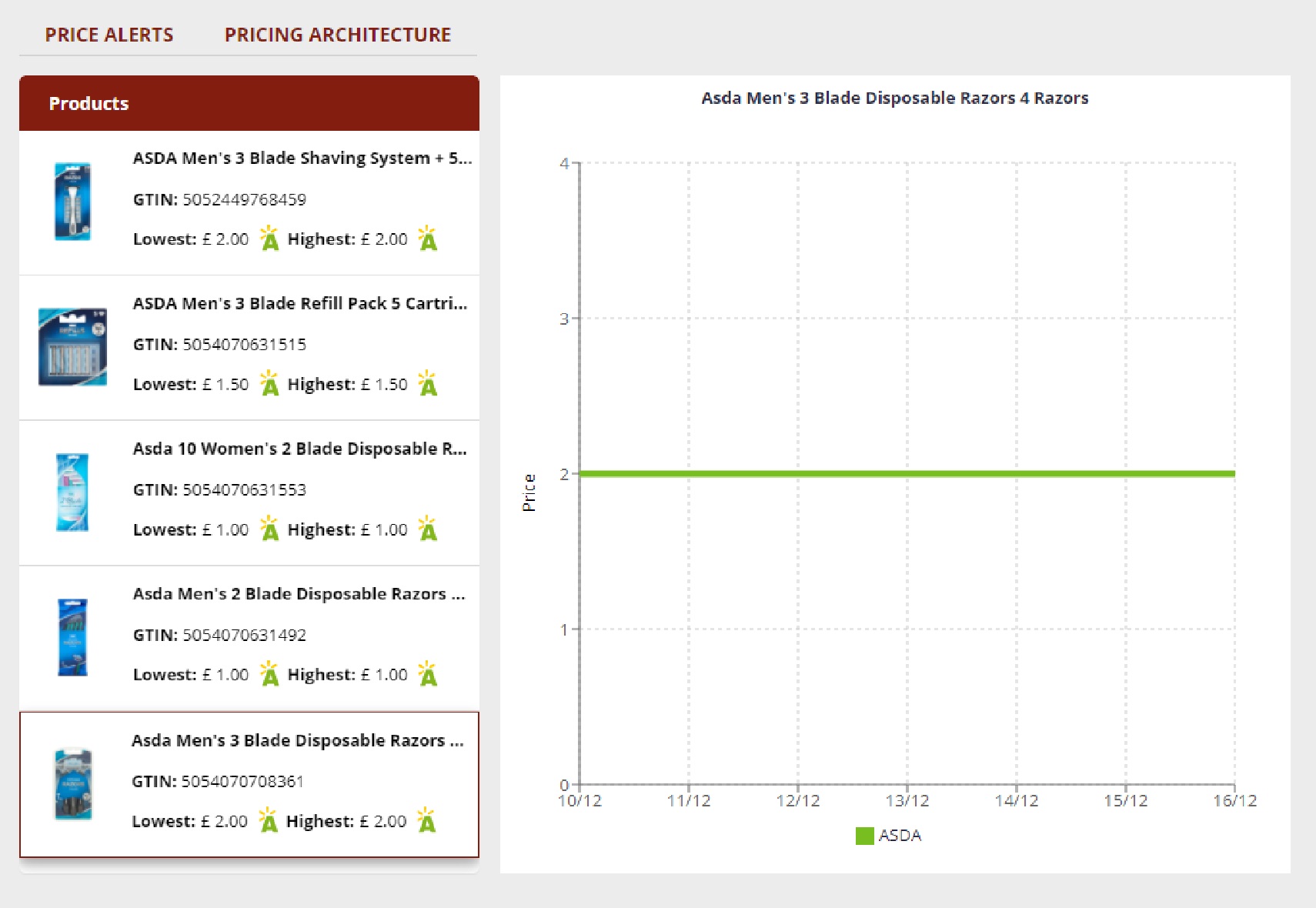Viewport: 1316px width, 908px height.
Task: Select Asda Men's 3 Blade Disposable Razors product
Action: [249, 784]
